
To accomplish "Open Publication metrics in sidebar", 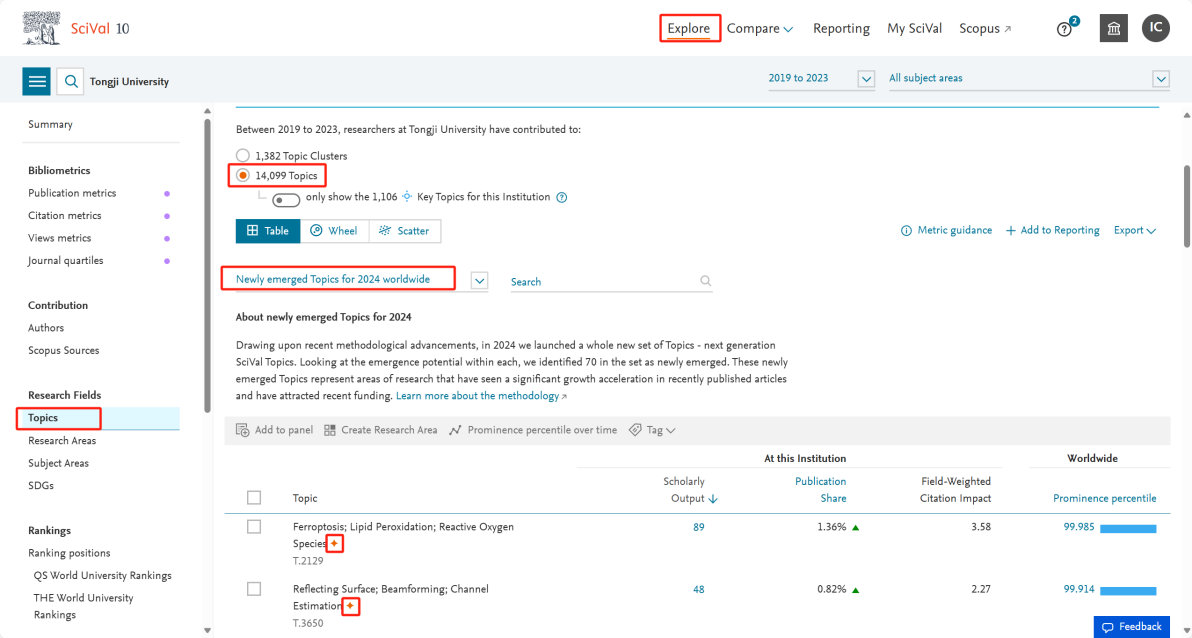I will tap(72, 193).
